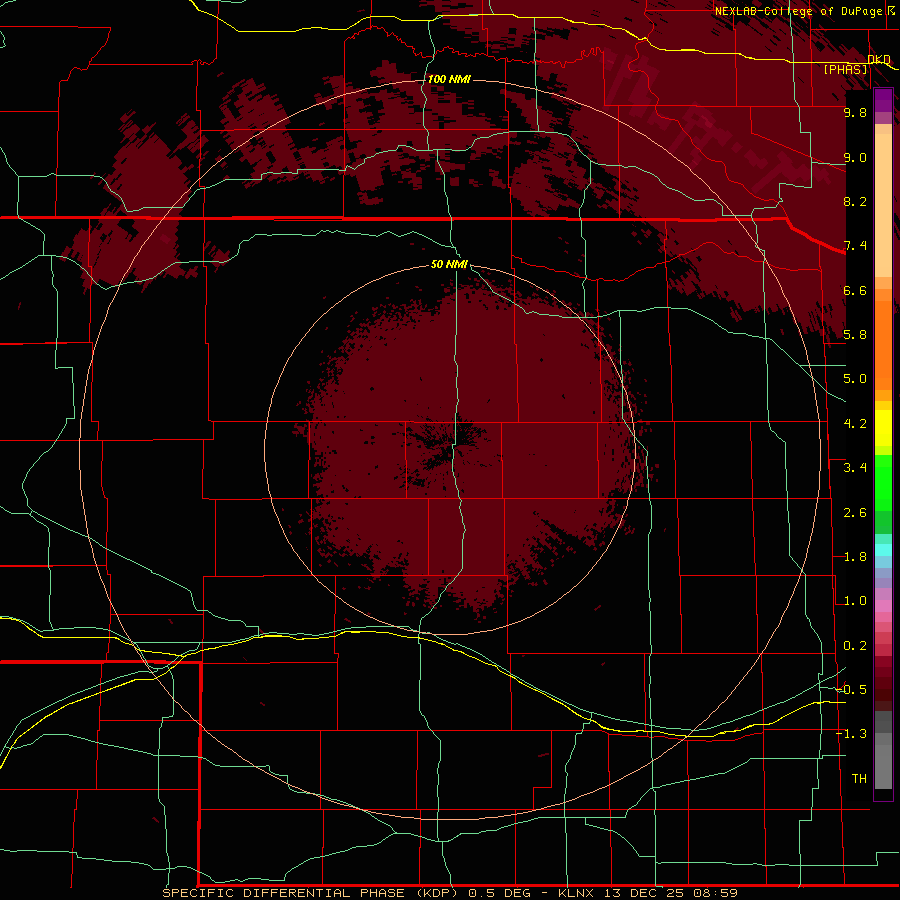Click the purple segment atop the color bar

tap(883, 100)
